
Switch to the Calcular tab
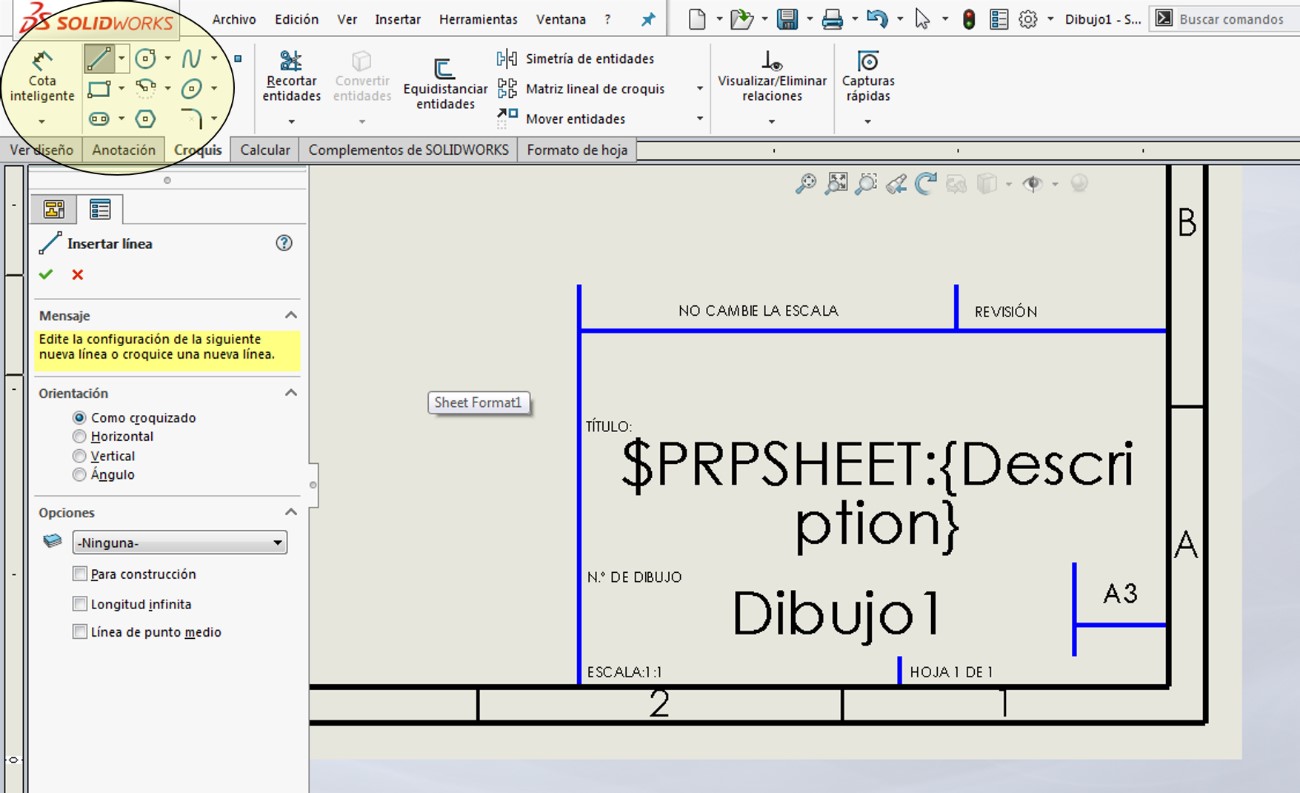coord(265,150)
